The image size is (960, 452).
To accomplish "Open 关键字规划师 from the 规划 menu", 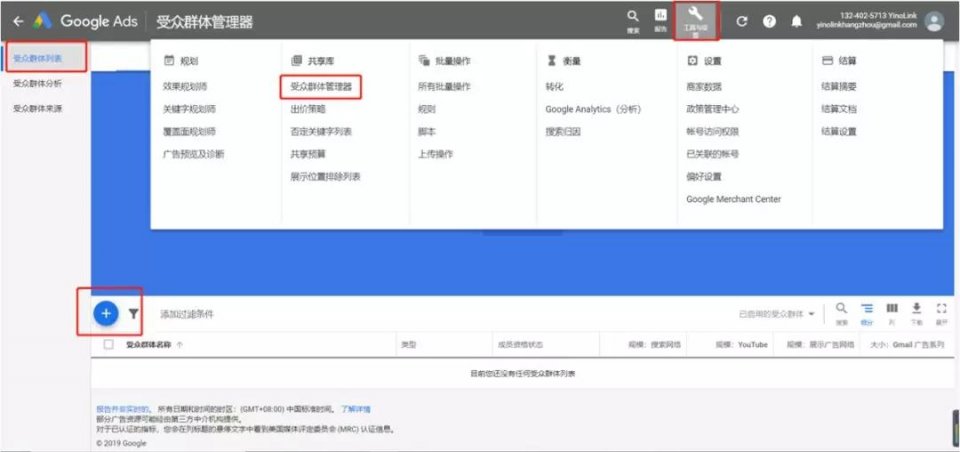I will 189,109.
